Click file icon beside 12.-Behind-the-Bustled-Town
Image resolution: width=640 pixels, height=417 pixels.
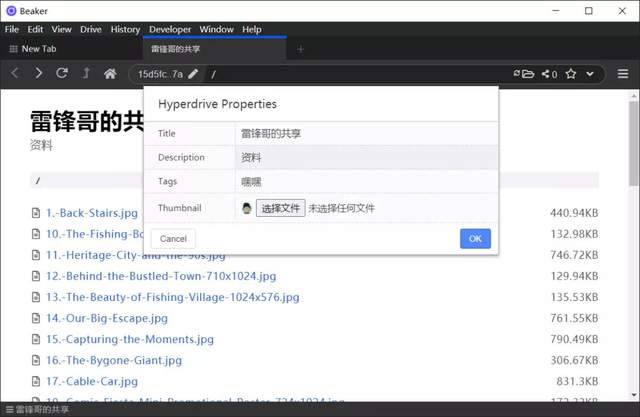point(36,276)
